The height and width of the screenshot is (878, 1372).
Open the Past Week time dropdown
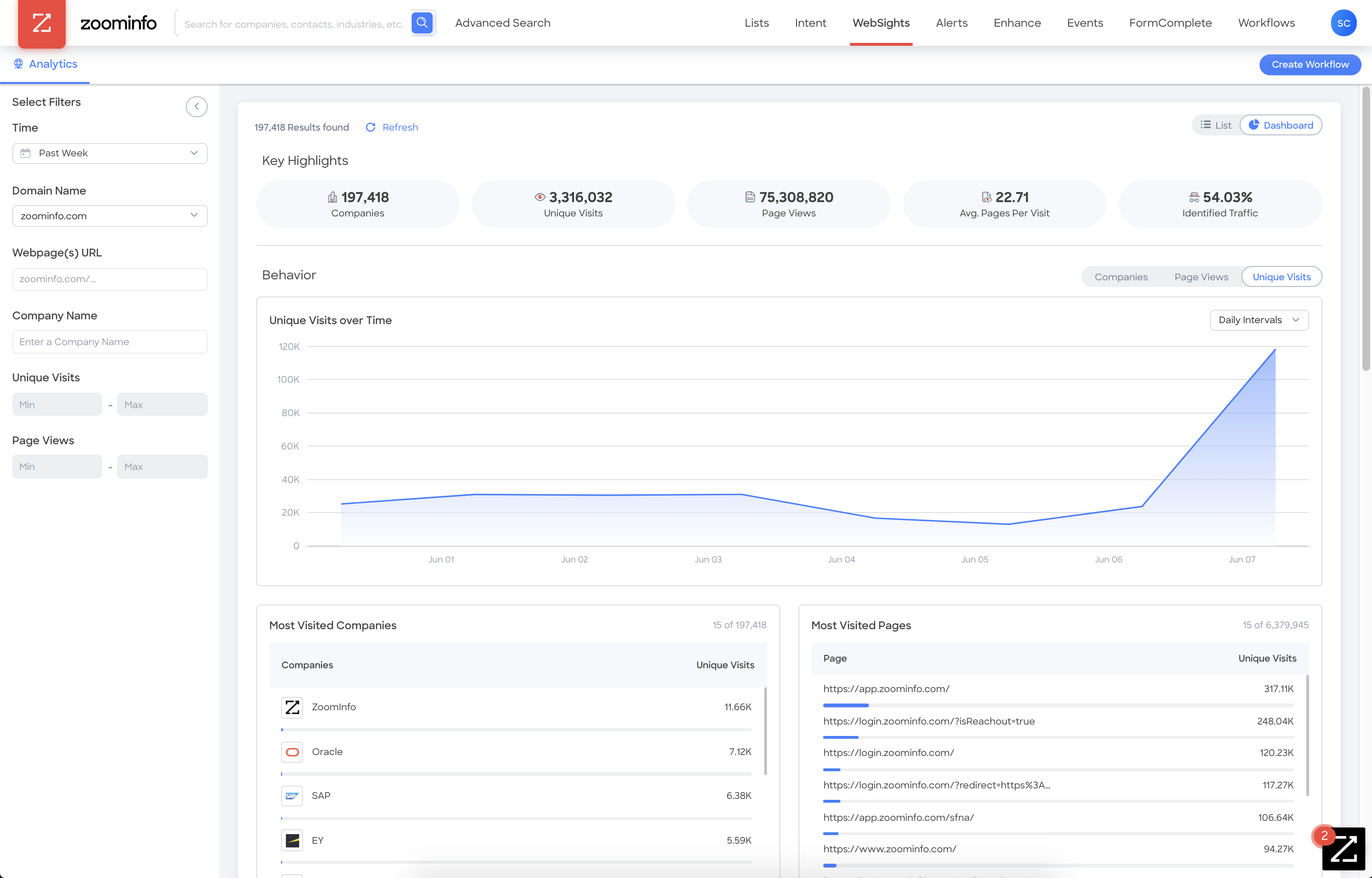coord(110,153)
